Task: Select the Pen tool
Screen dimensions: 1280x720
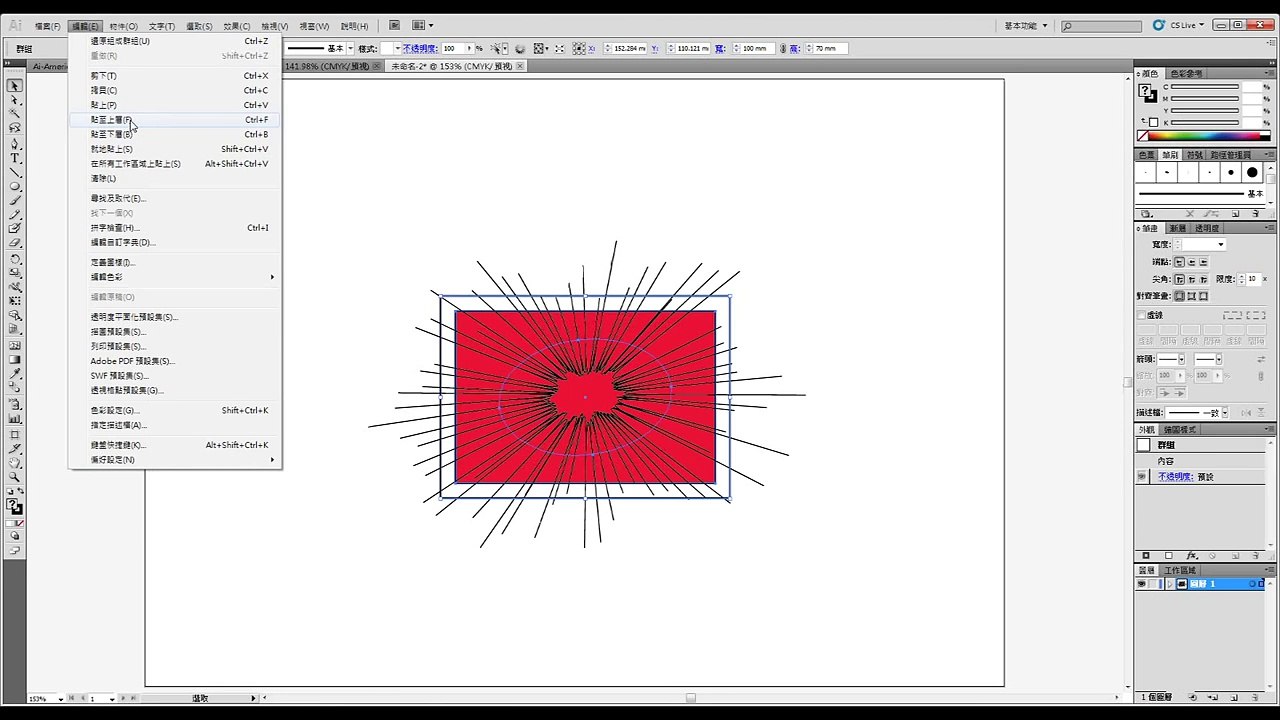Action: pos(15,144)
